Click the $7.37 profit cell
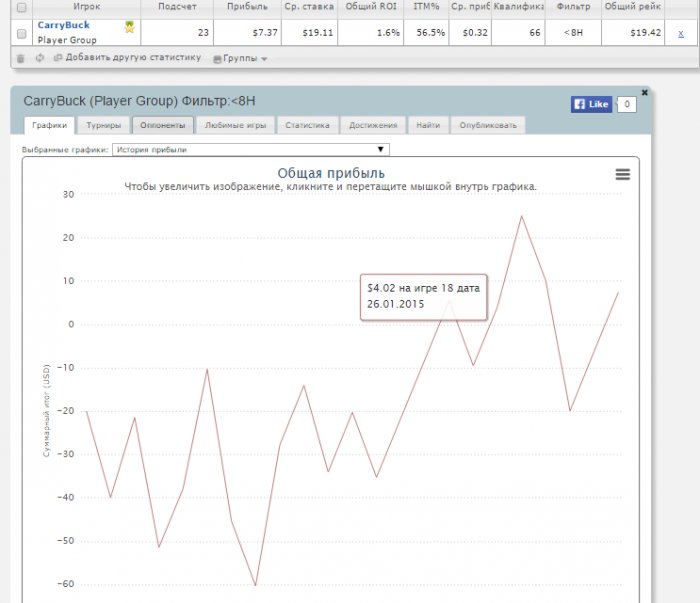The height and width of the screenshot is (603, 700). (247, 33)
